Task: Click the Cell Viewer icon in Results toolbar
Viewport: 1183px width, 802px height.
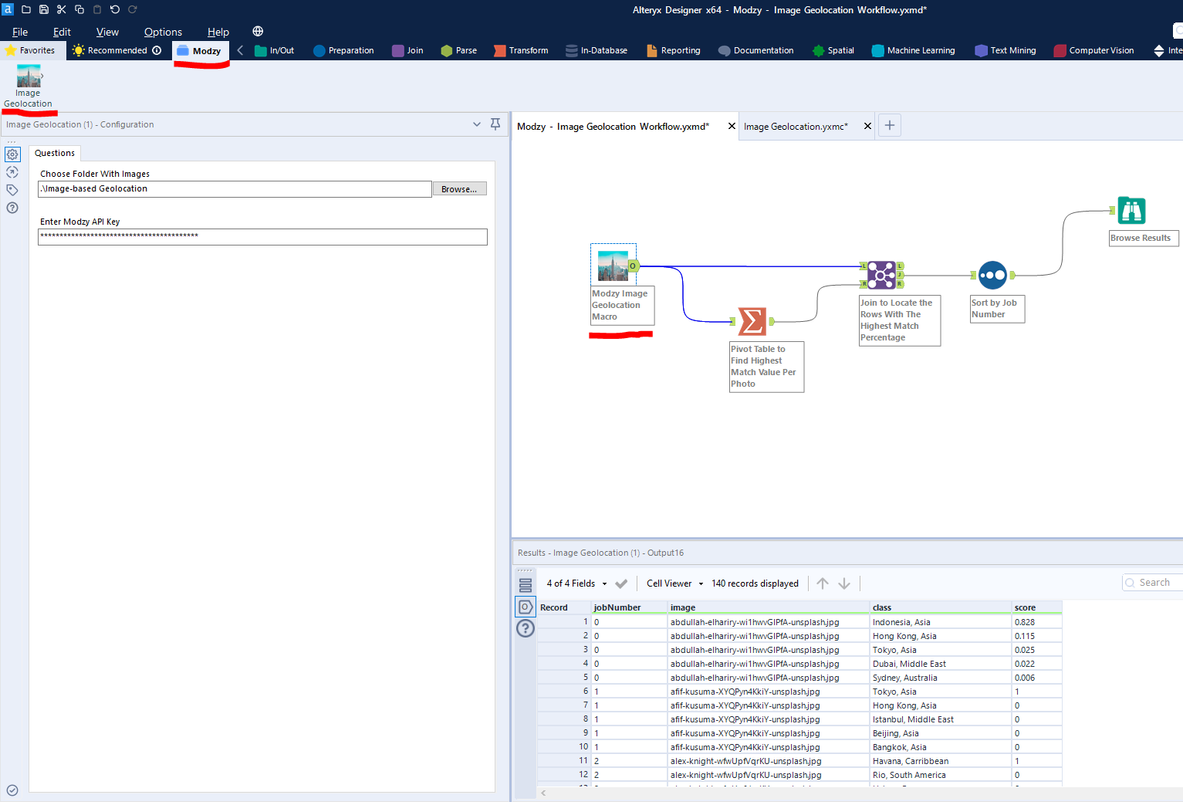Action: click(x=525, y=606)
